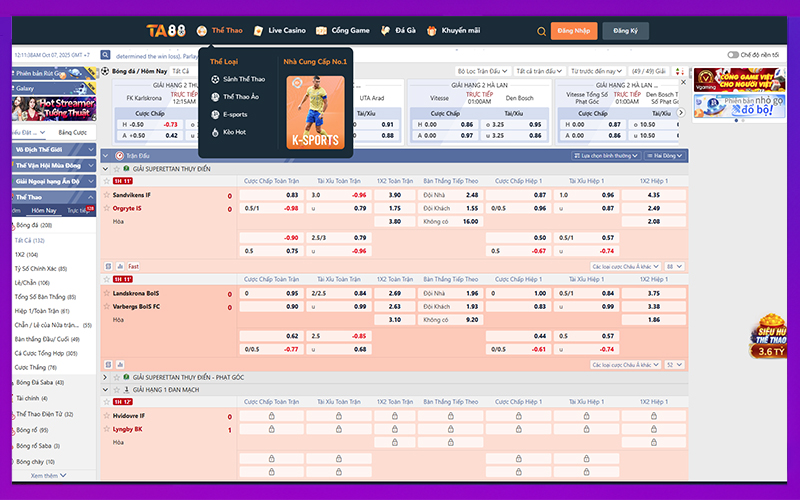The image size is (800, 500).
Task: Click the Đăng Ký register button
Action: pyautogui.click(x=625, y=31)
